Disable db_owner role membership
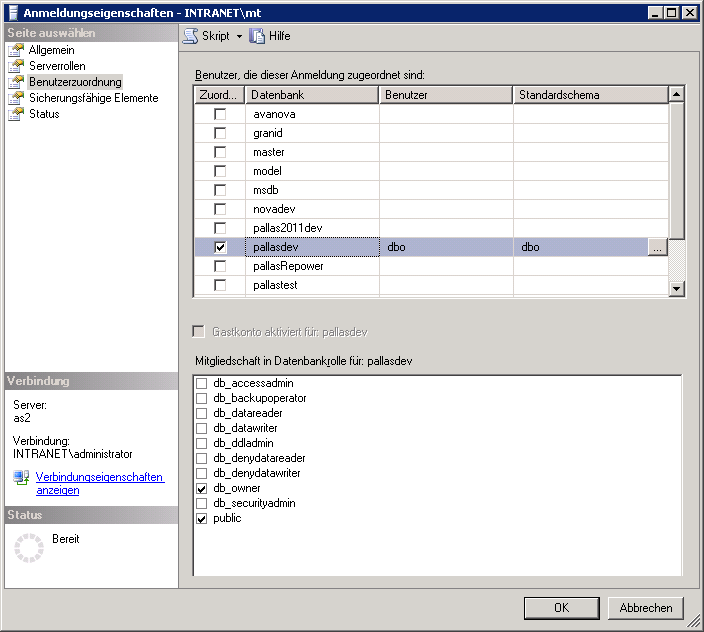704x632 pixels. 202,488
